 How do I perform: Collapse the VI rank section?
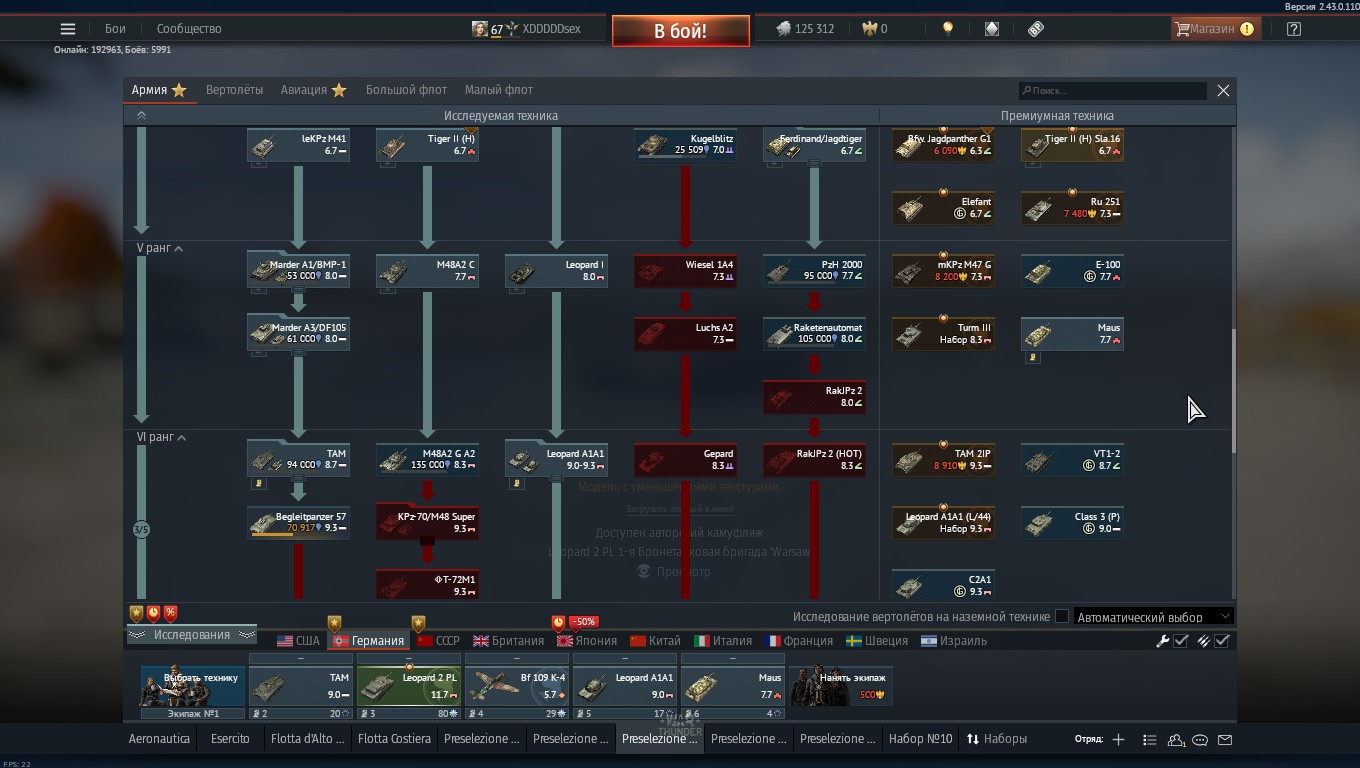(182, 438)
